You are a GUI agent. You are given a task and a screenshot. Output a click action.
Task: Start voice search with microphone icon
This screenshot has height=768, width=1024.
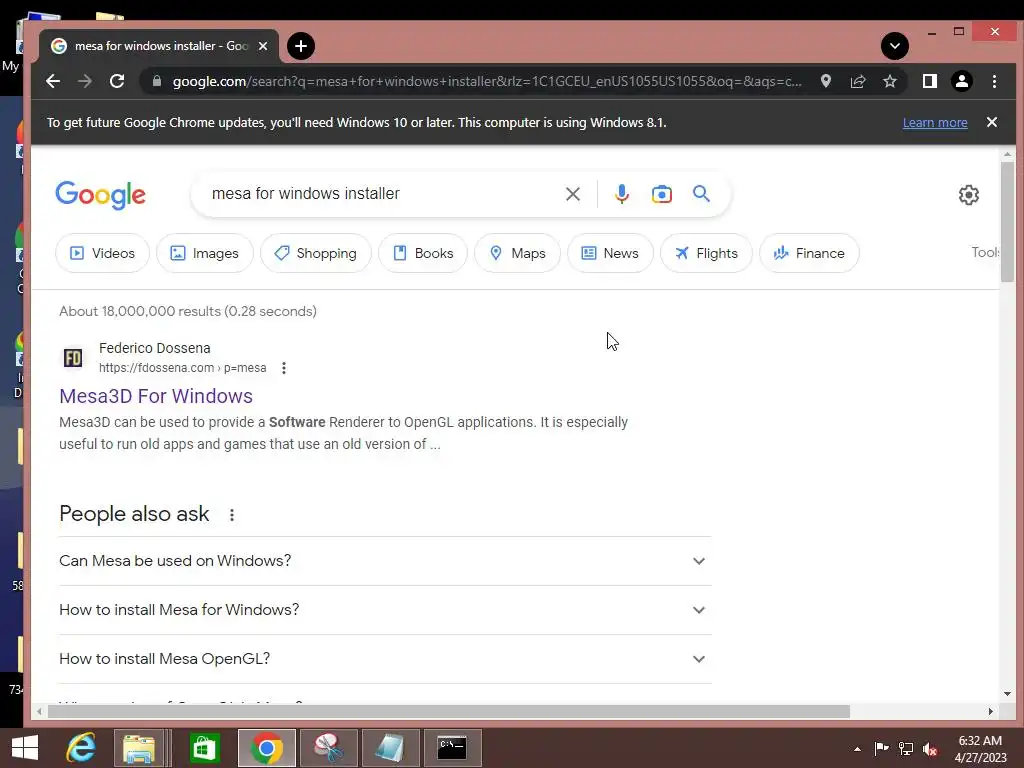click(x=622, y=194)
